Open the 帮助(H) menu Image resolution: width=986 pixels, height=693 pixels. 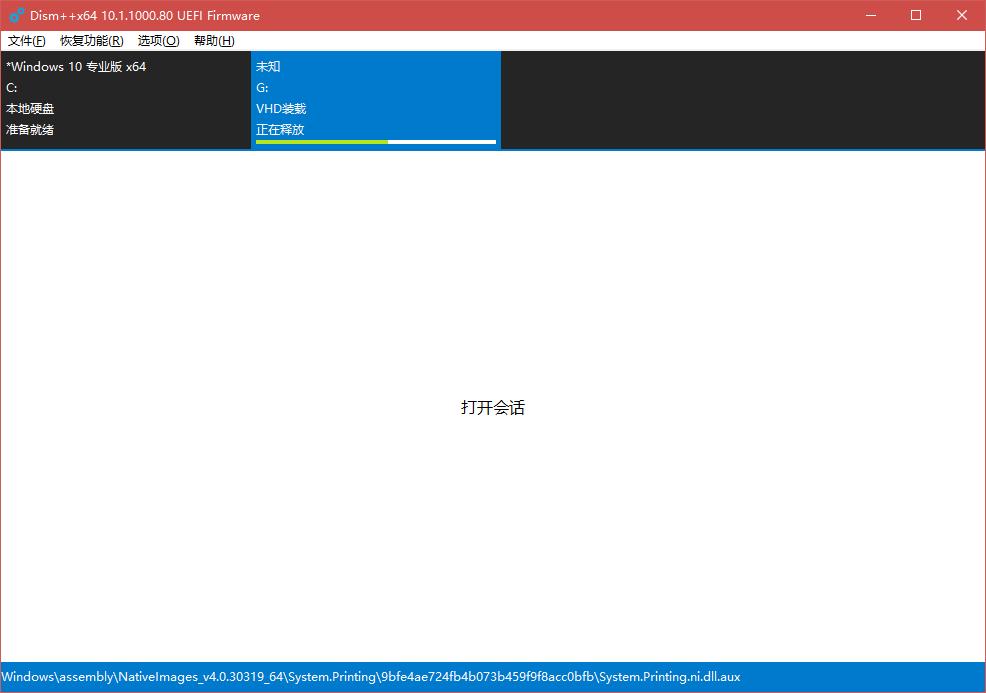tap(214, 41)
